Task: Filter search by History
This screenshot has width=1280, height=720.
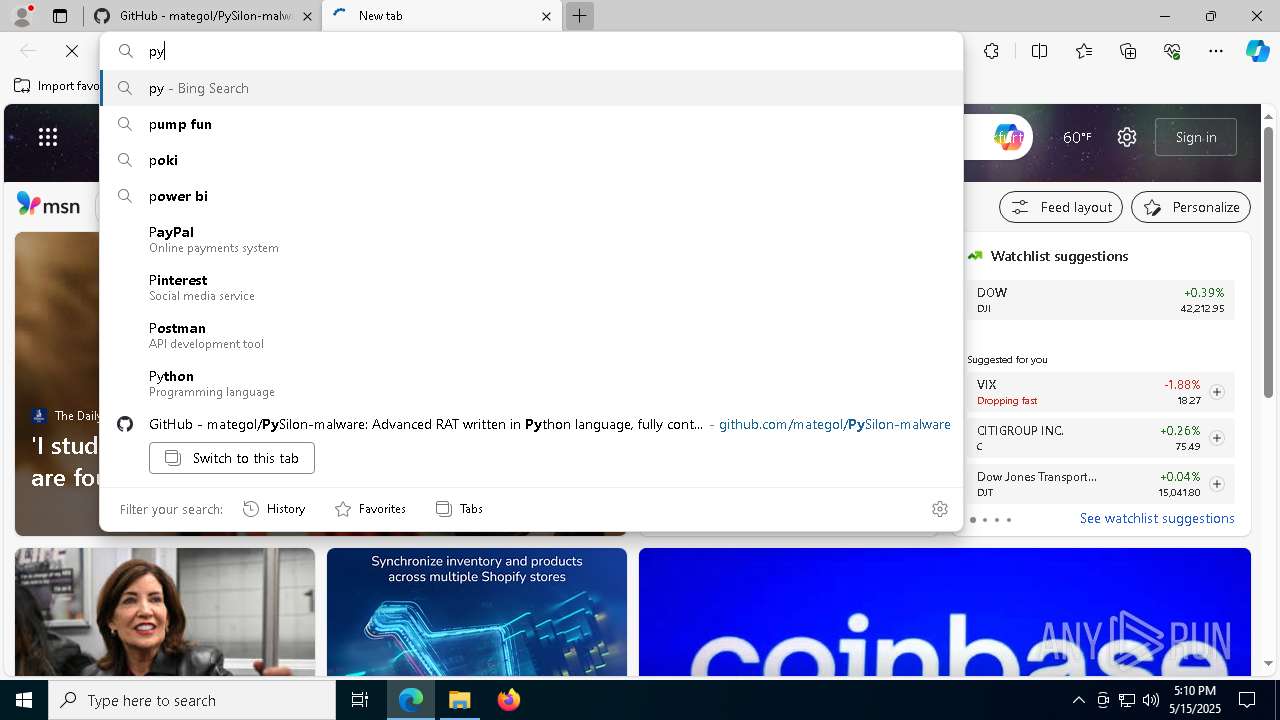Action: click(x=274, y=509)
